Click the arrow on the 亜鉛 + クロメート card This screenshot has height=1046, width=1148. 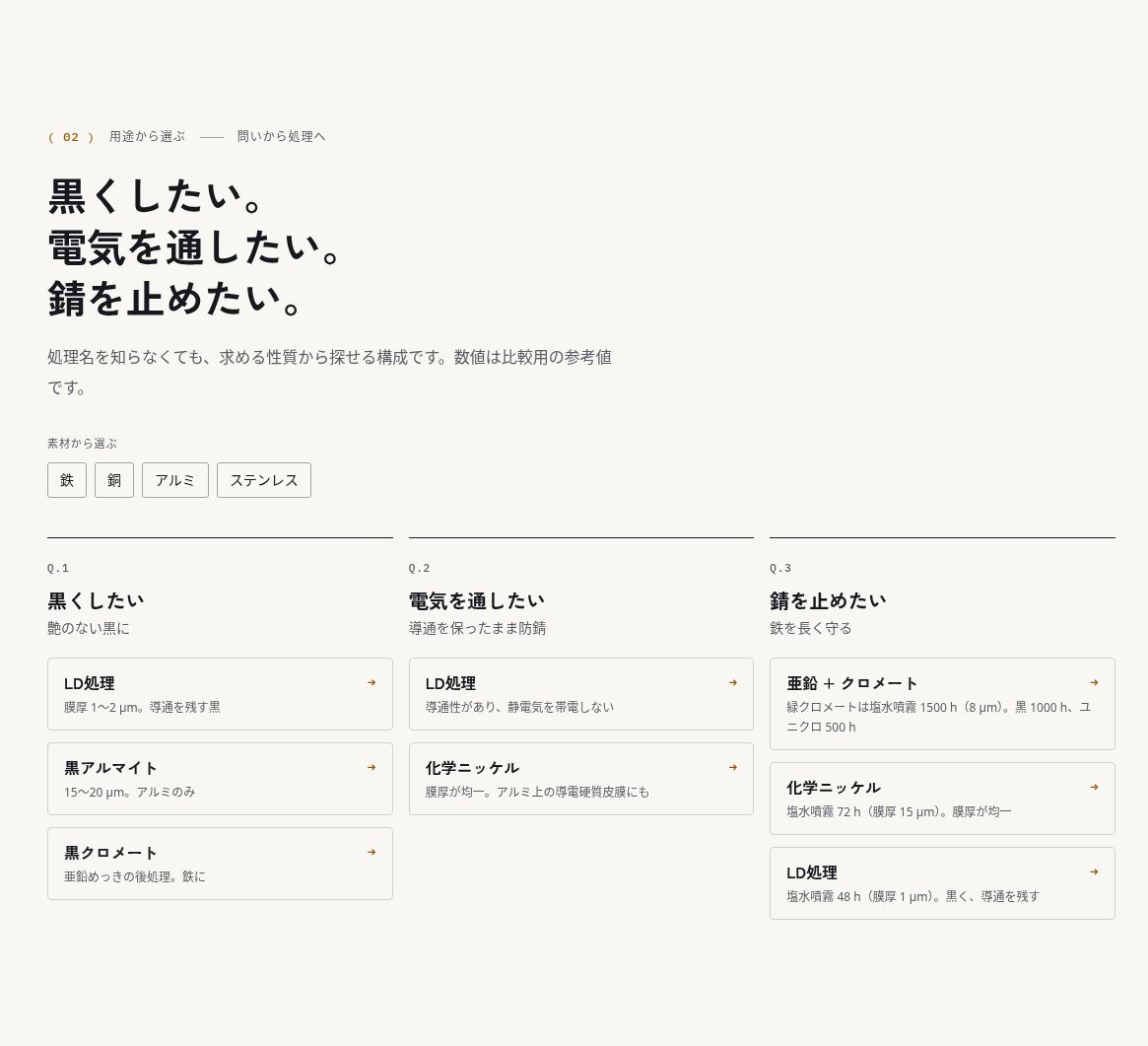click(1094, 682)
